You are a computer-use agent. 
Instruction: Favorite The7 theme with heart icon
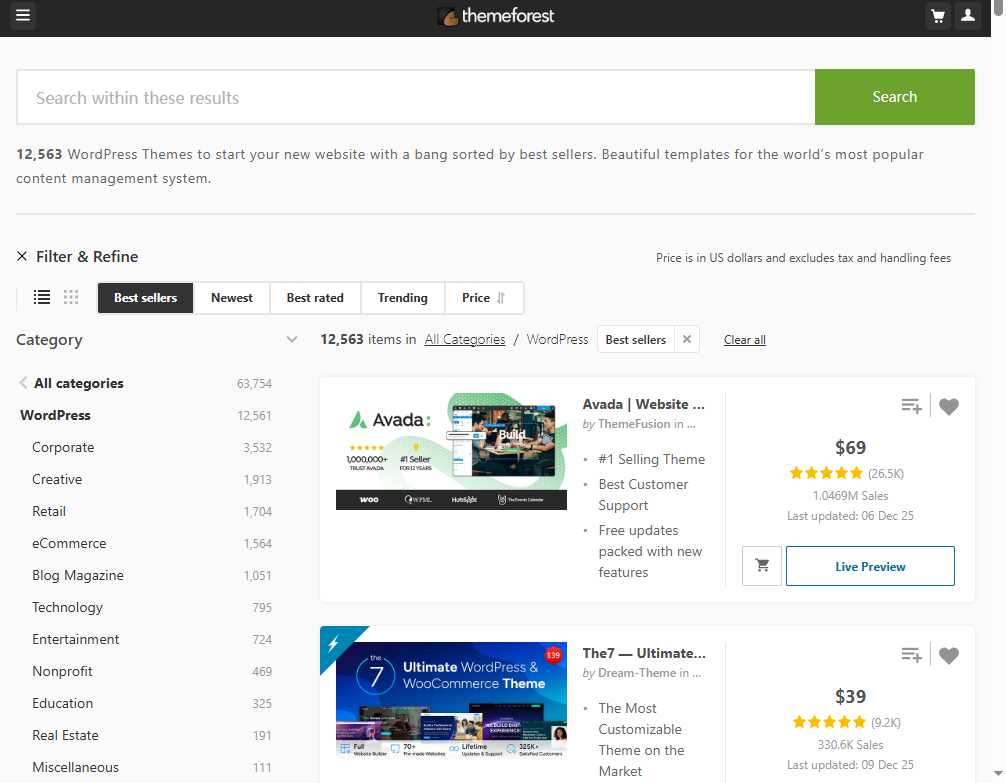tap(948, 655)
